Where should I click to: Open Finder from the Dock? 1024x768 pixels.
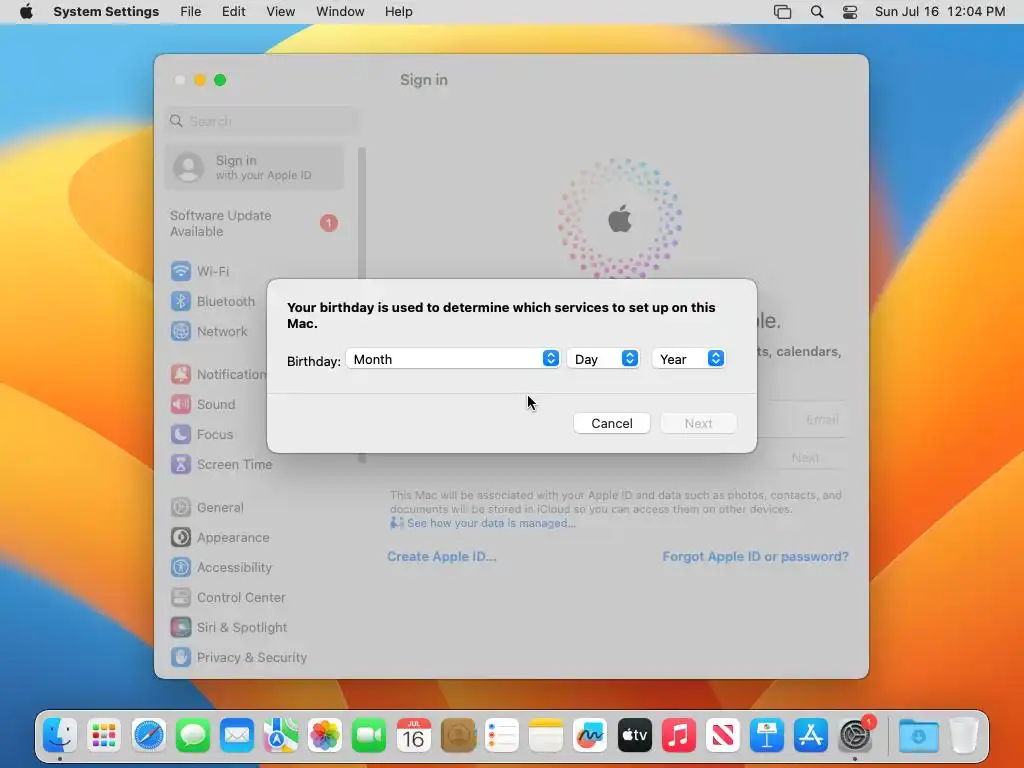tap(60, 736)
